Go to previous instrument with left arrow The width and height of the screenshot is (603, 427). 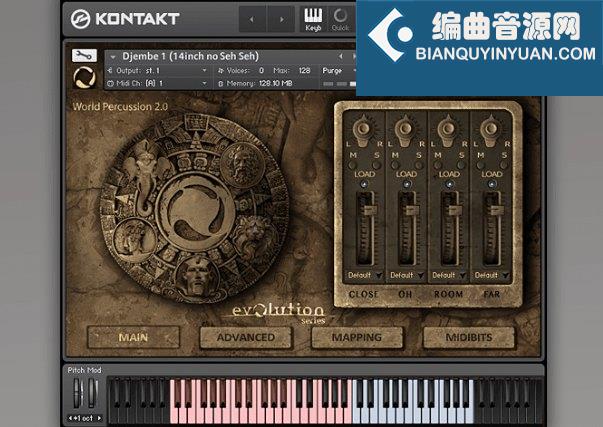pos(252,19)
